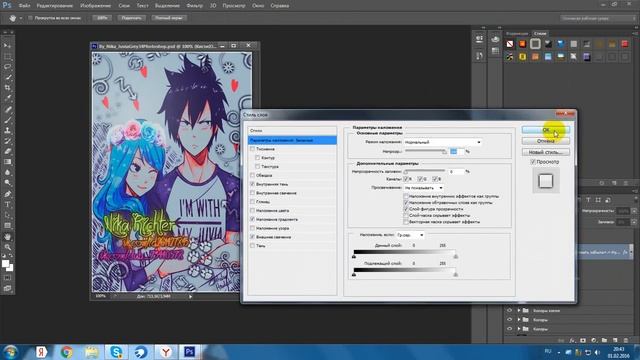Screen dimensions: 640x360
Task: Open the Справка menu
Action: pos(280,6)
